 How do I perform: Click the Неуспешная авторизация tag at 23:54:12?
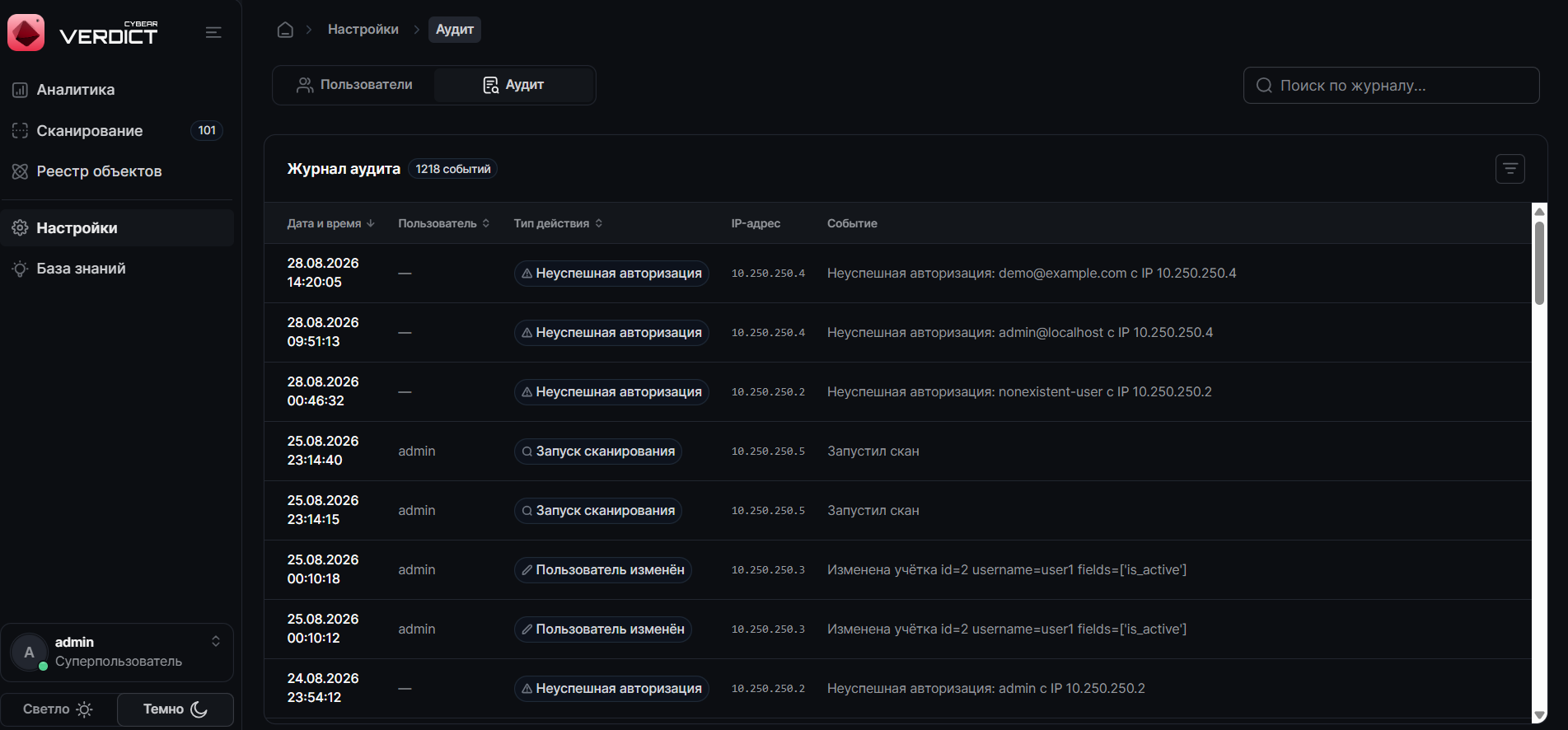[x=611, y=689]
